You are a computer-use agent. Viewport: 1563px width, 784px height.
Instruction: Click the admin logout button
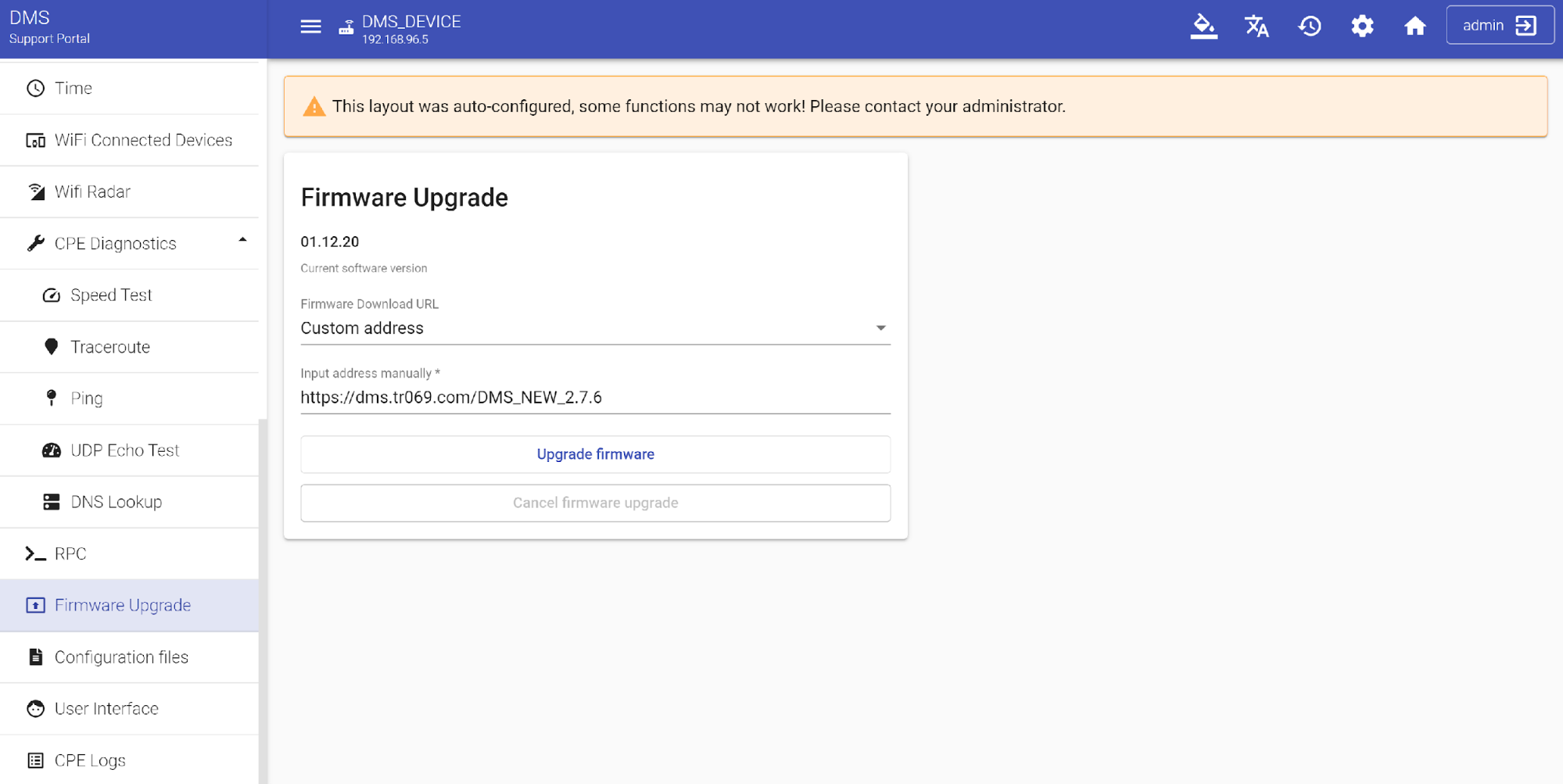coord(1499,26)
